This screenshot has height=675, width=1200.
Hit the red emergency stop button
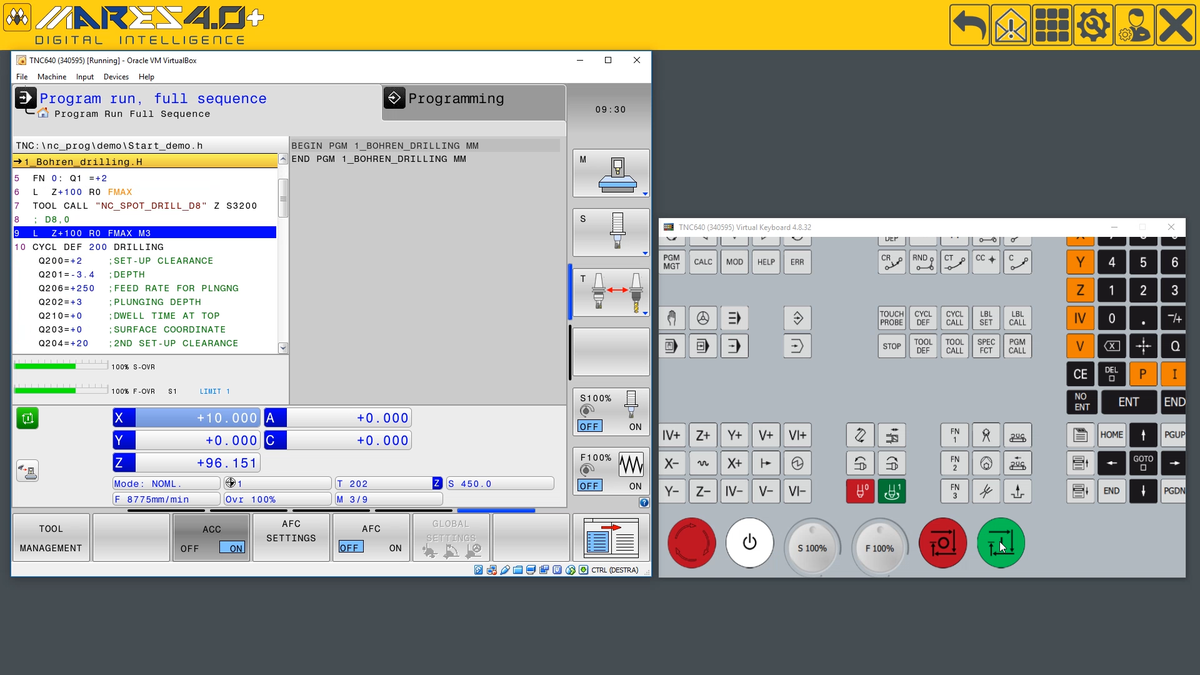tap(691, 543)
